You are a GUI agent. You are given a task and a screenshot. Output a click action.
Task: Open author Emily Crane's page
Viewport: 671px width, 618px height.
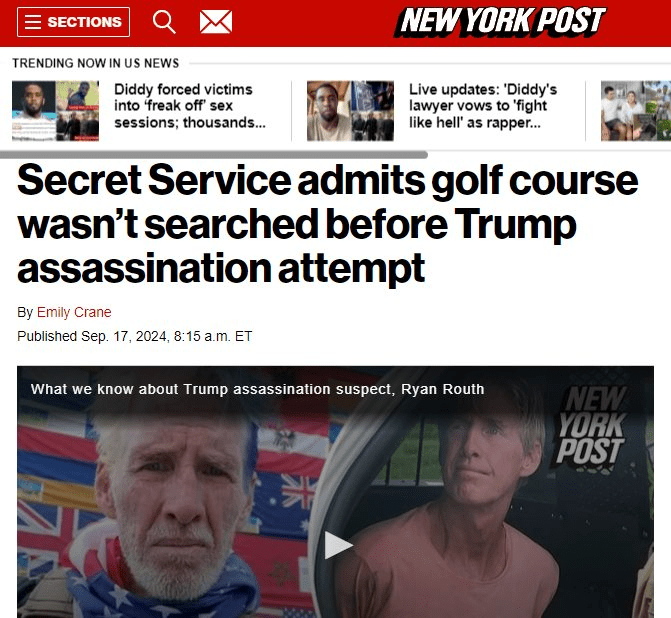(74, 312)
